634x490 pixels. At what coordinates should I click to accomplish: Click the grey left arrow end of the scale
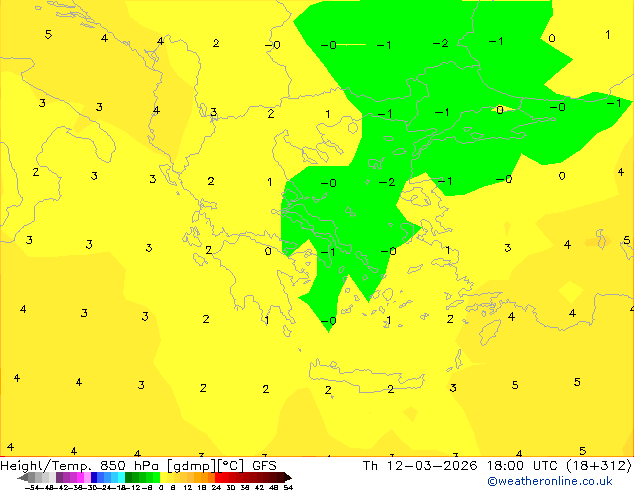(x=23, y=477)
